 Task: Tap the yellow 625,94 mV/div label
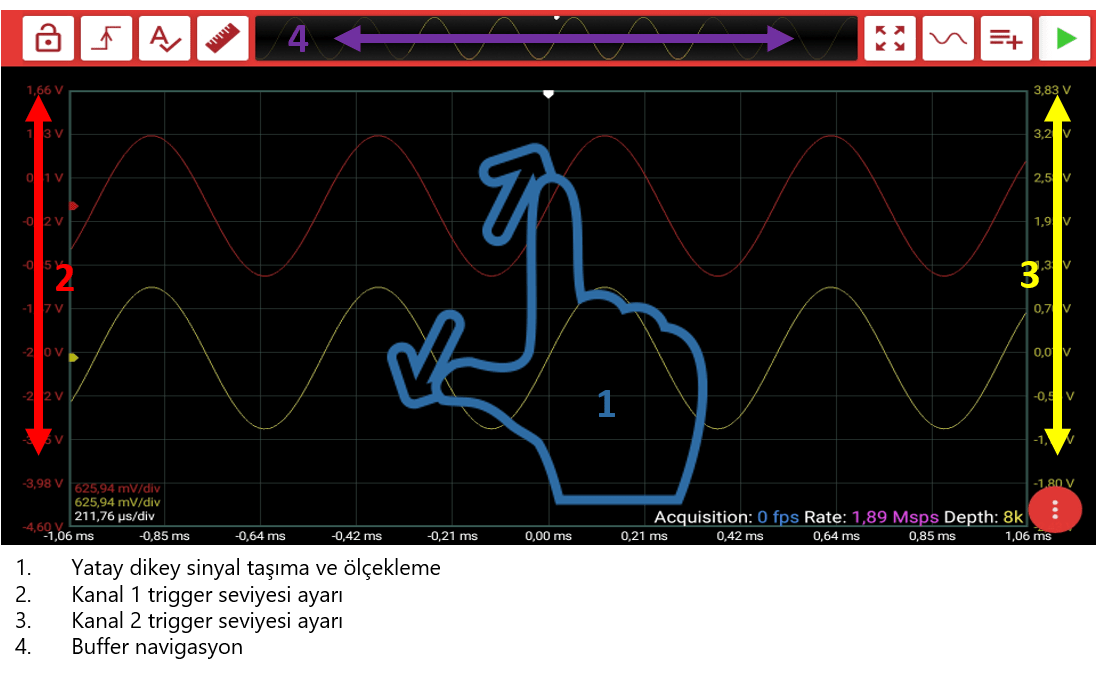pyautogui.click(x=117, y=502)
